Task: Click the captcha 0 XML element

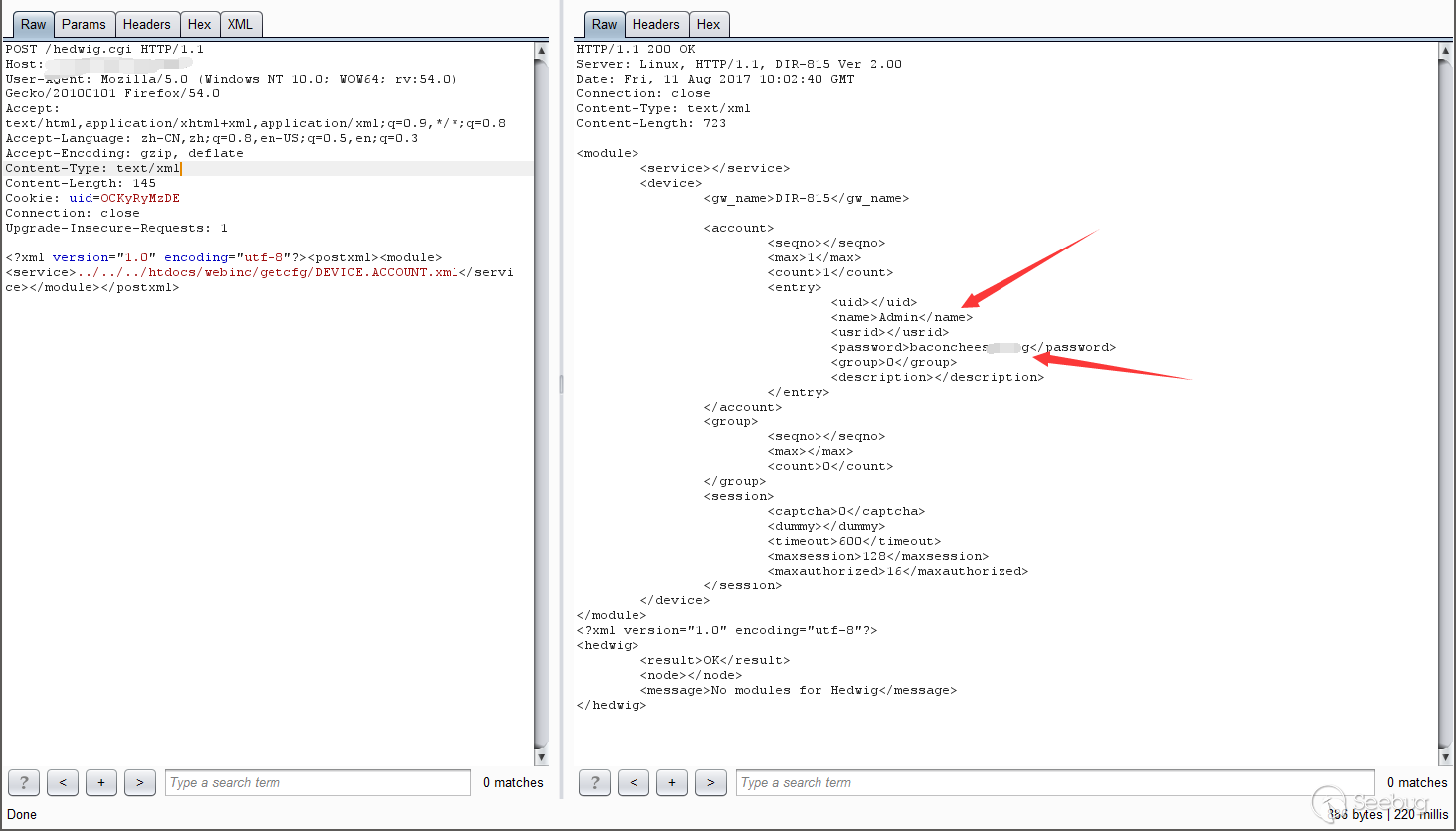Action: point(846,511)
